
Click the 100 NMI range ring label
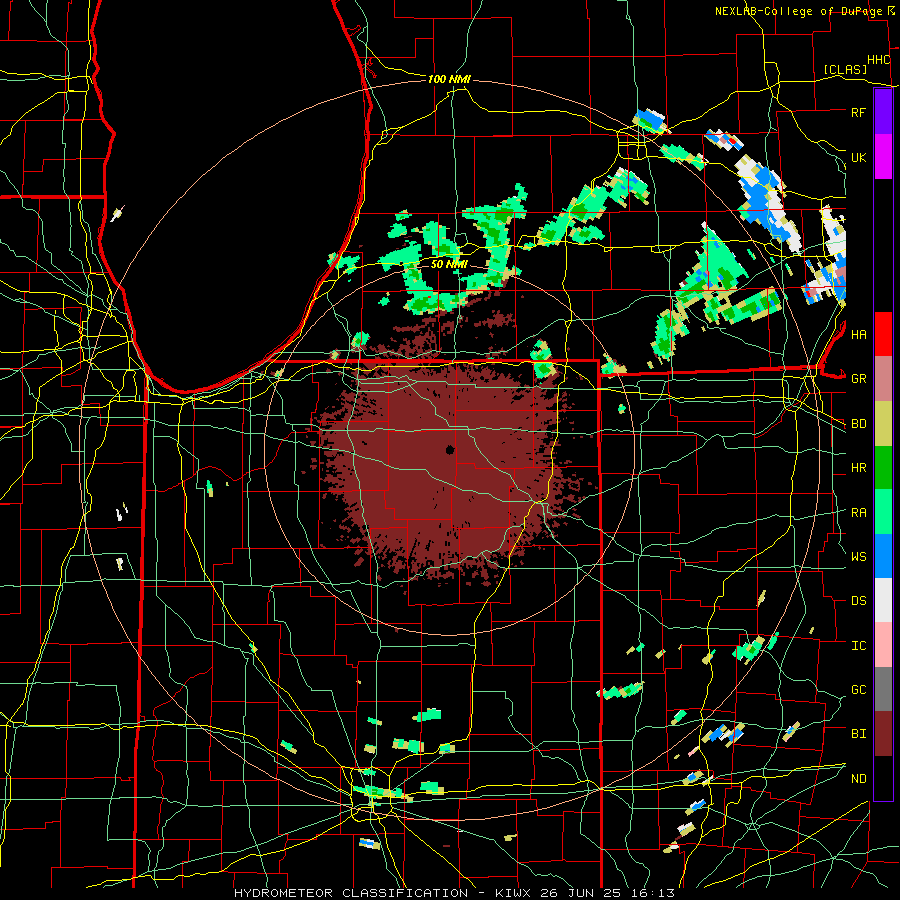(449, 79)
